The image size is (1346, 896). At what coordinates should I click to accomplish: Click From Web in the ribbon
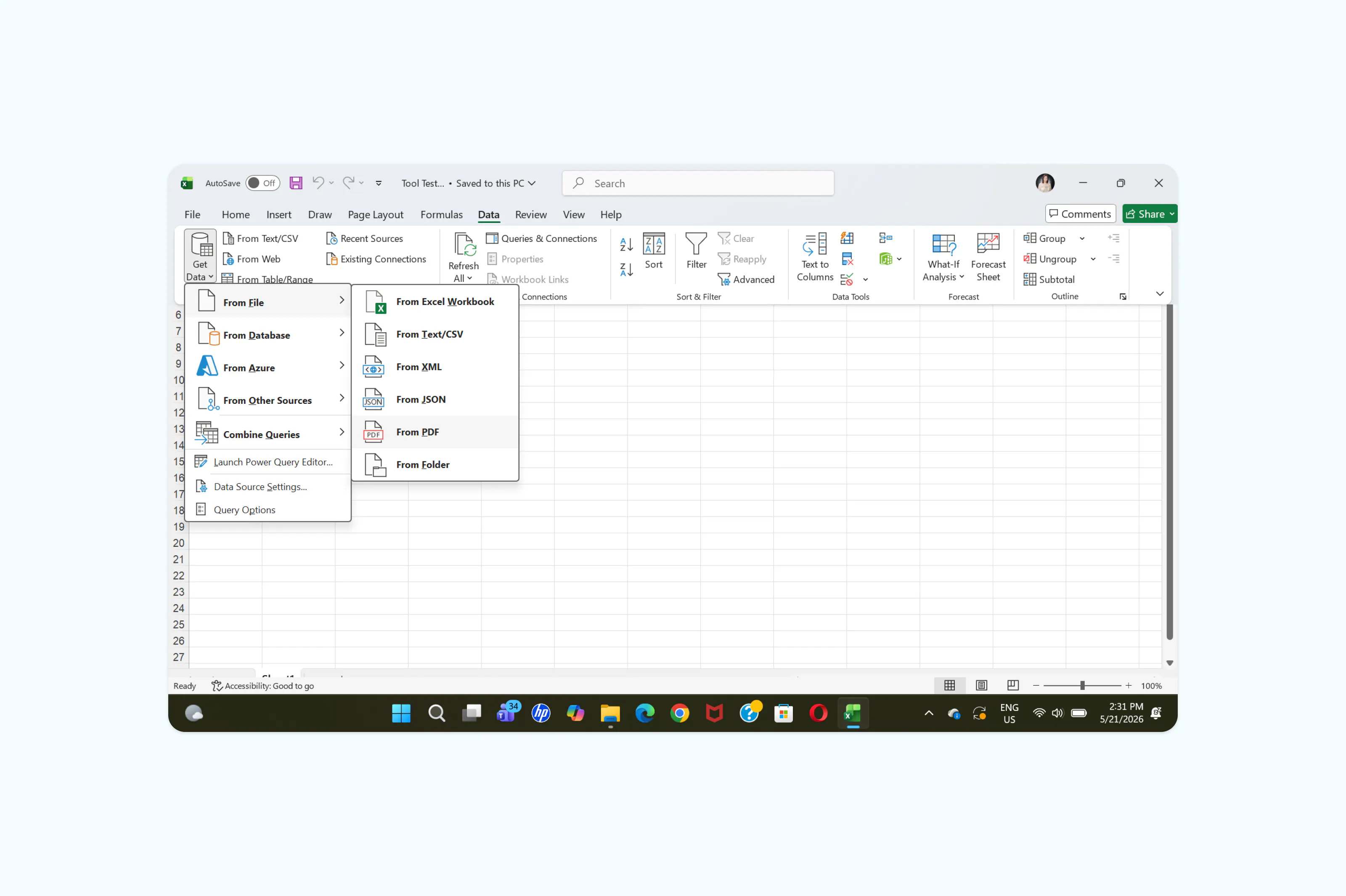252,259
